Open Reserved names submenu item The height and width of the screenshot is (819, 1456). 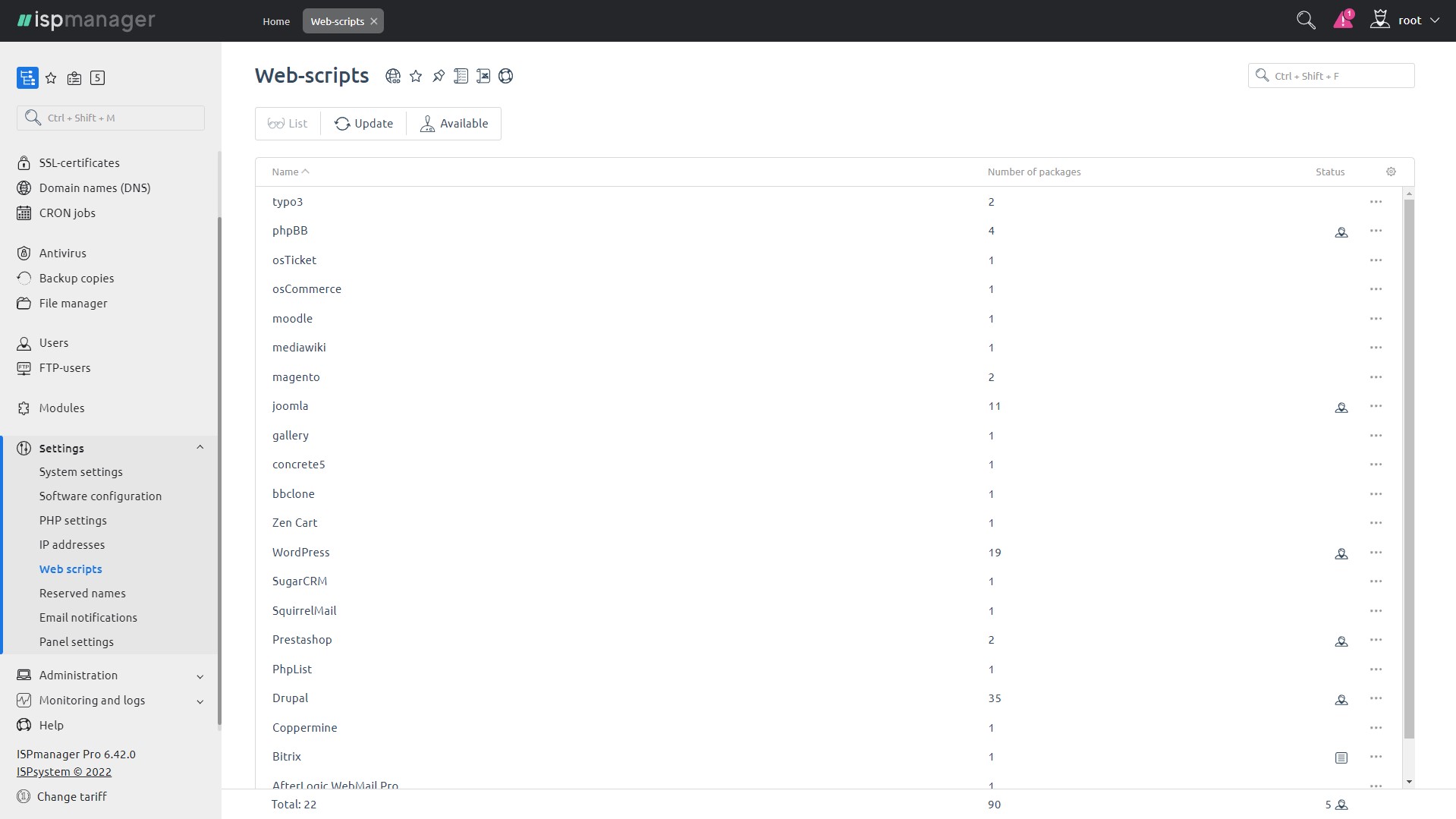point(83,594)
